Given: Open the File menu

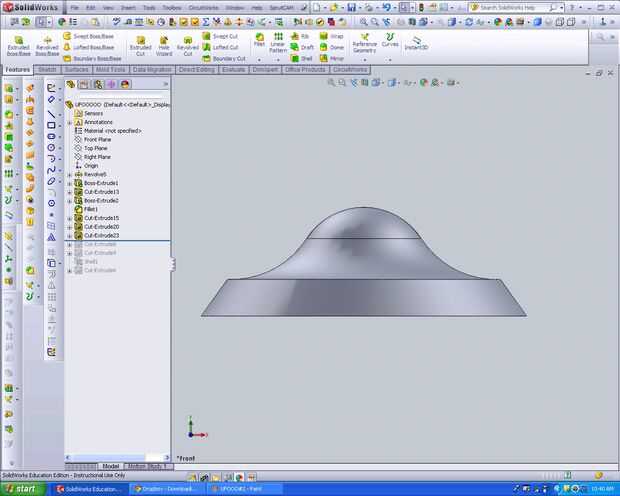Looking at the screenshot, I should [x=74, y=8].
